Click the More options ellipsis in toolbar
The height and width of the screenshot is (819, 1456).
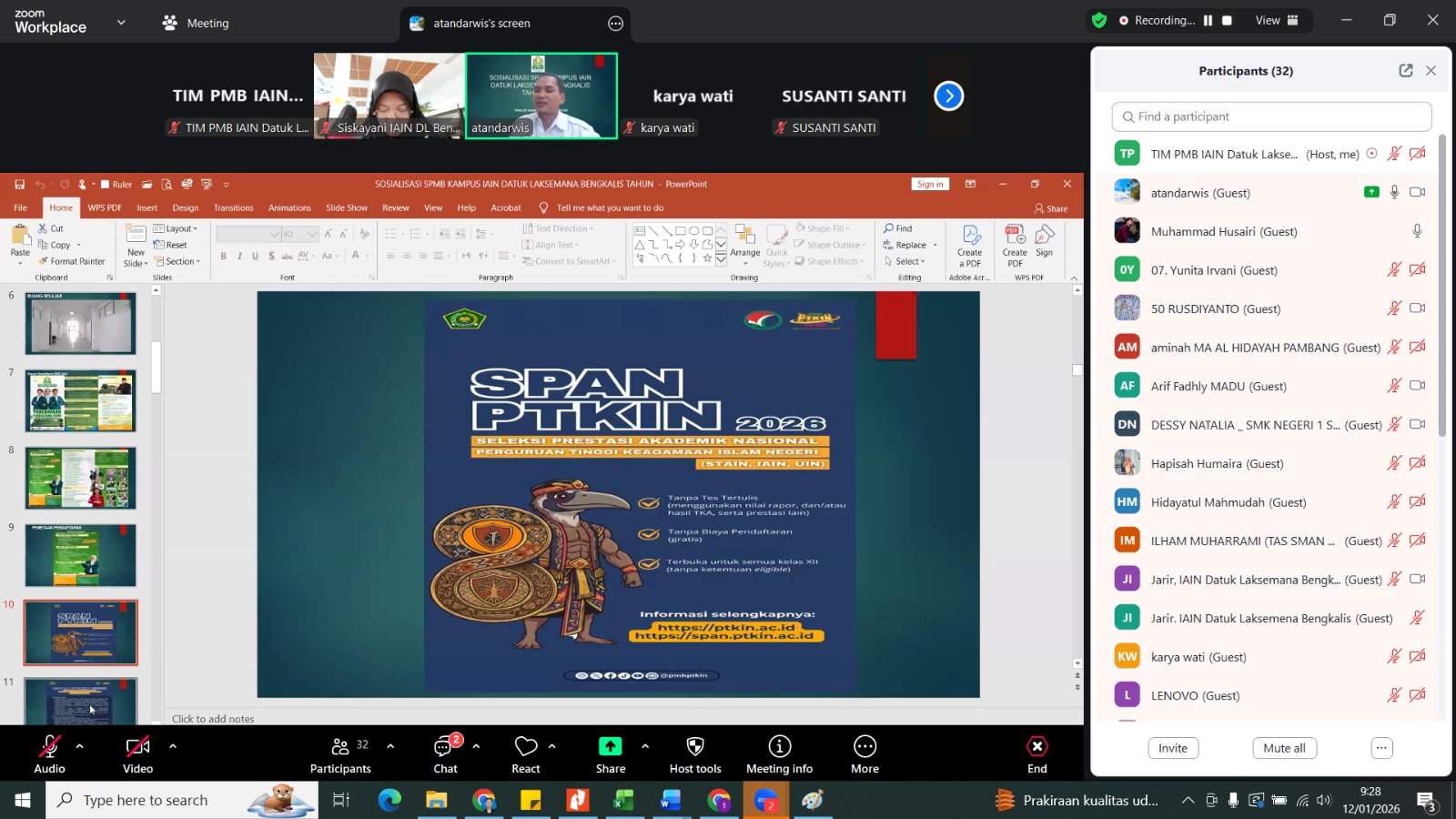(864, 747)
